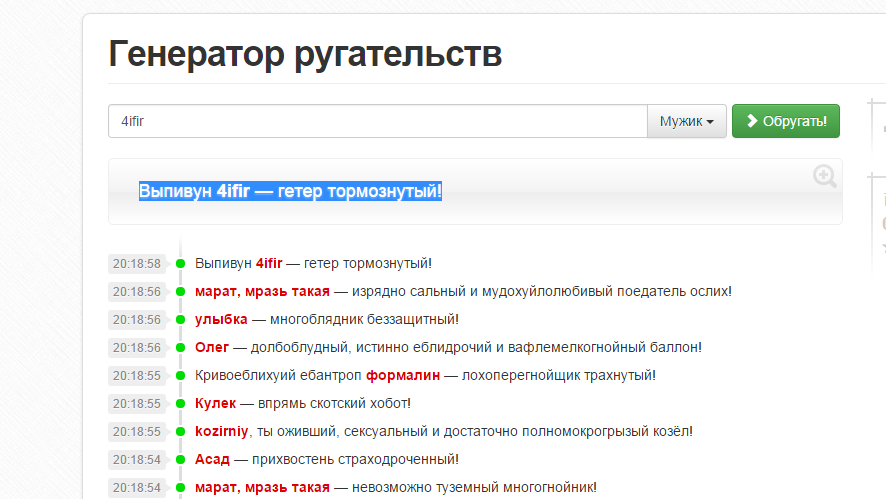Focus the name input field containing 4ifir
The image size is (886, 499).
pyautogui.click(x=378, y=121)
